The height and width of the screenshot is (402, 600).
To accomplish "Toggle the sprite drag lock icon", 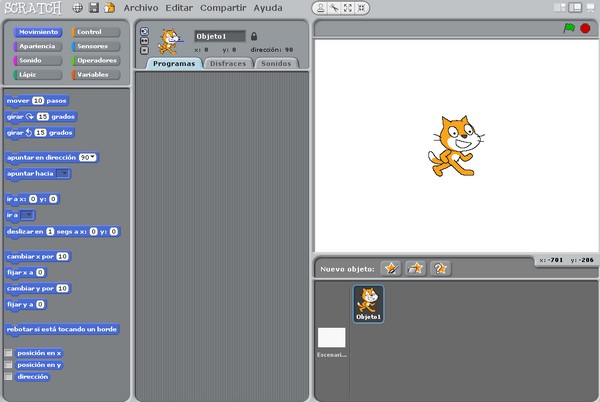I will 254,36.
